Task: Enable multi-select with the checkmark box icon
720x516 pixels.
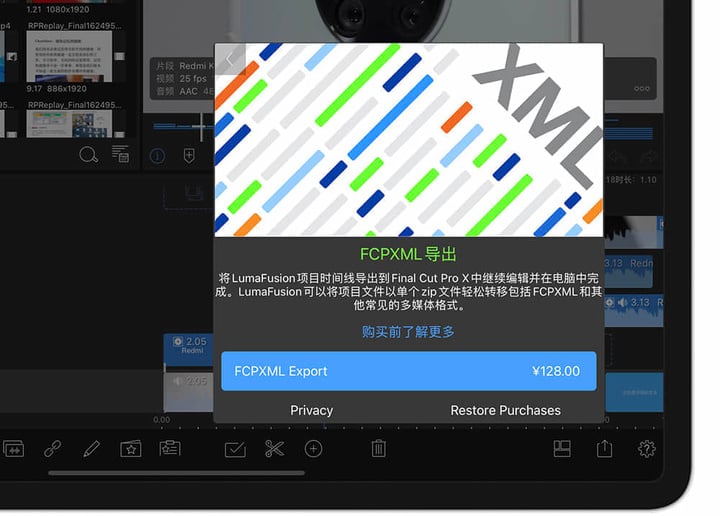Action: point(236,449)
